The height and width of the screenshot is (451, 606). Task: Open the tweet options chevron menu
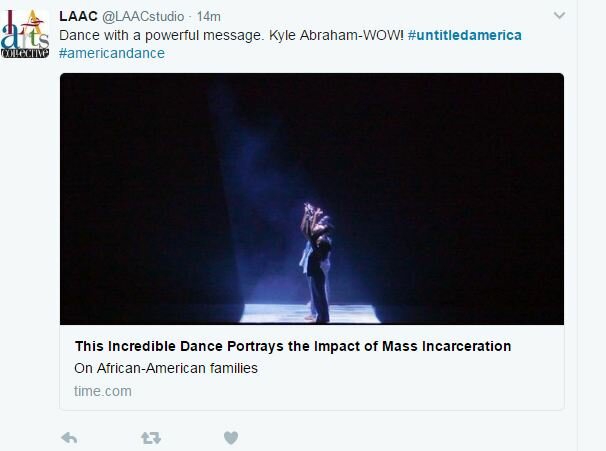click(559, 15)
